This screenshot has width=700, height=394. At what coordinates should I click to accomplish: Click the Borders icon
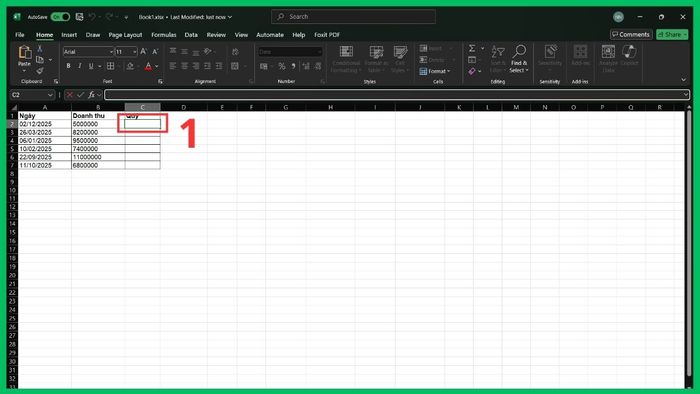(111, 66)
